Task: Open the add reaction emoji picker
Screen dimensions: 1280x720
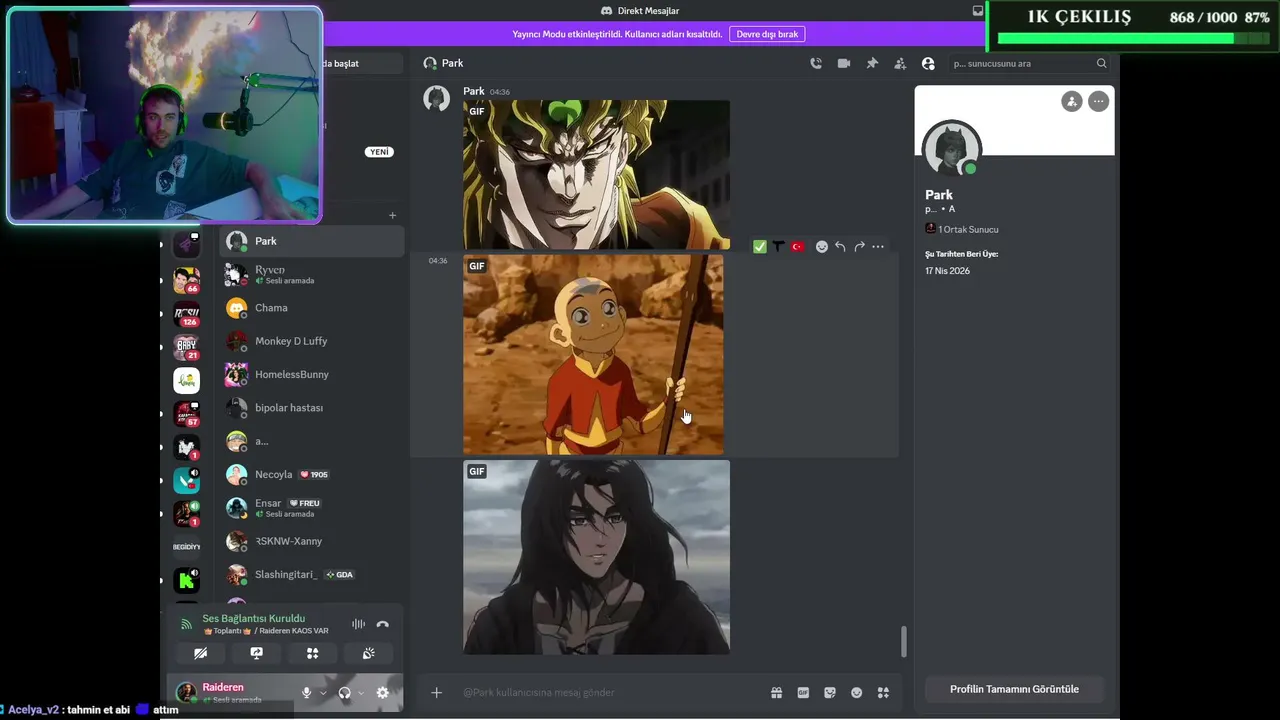Action: click(x=822, y=247)
